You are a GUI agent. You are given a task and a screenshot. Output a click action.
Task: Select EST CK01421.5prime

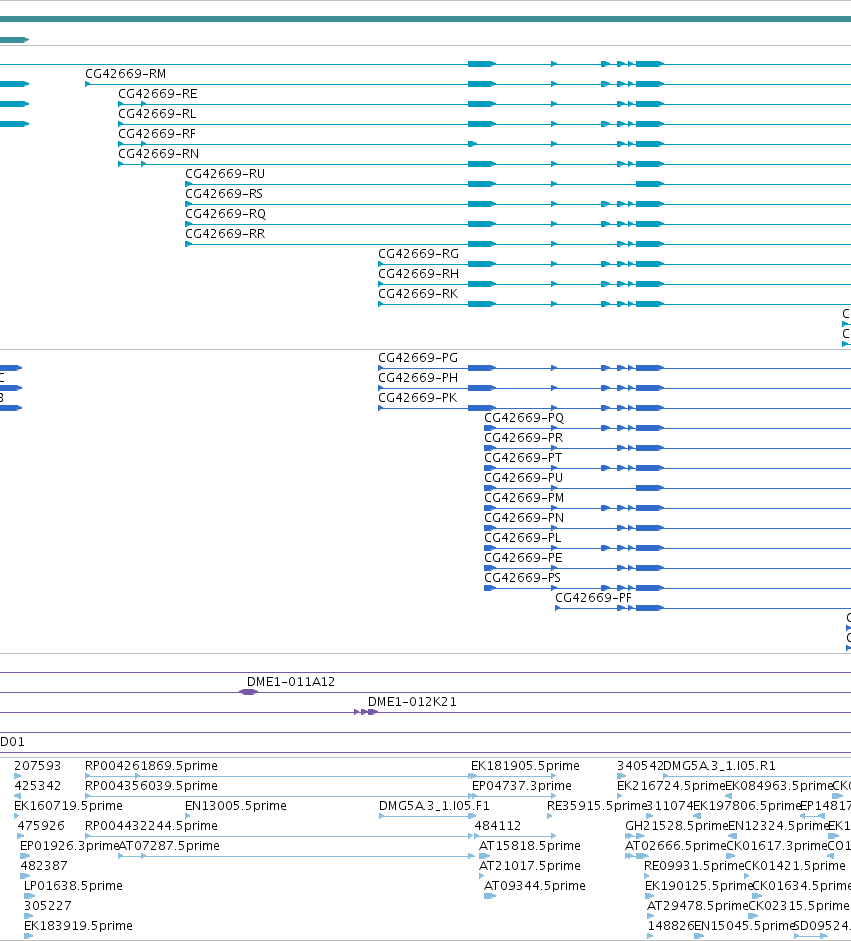click(x=795, y=866)
